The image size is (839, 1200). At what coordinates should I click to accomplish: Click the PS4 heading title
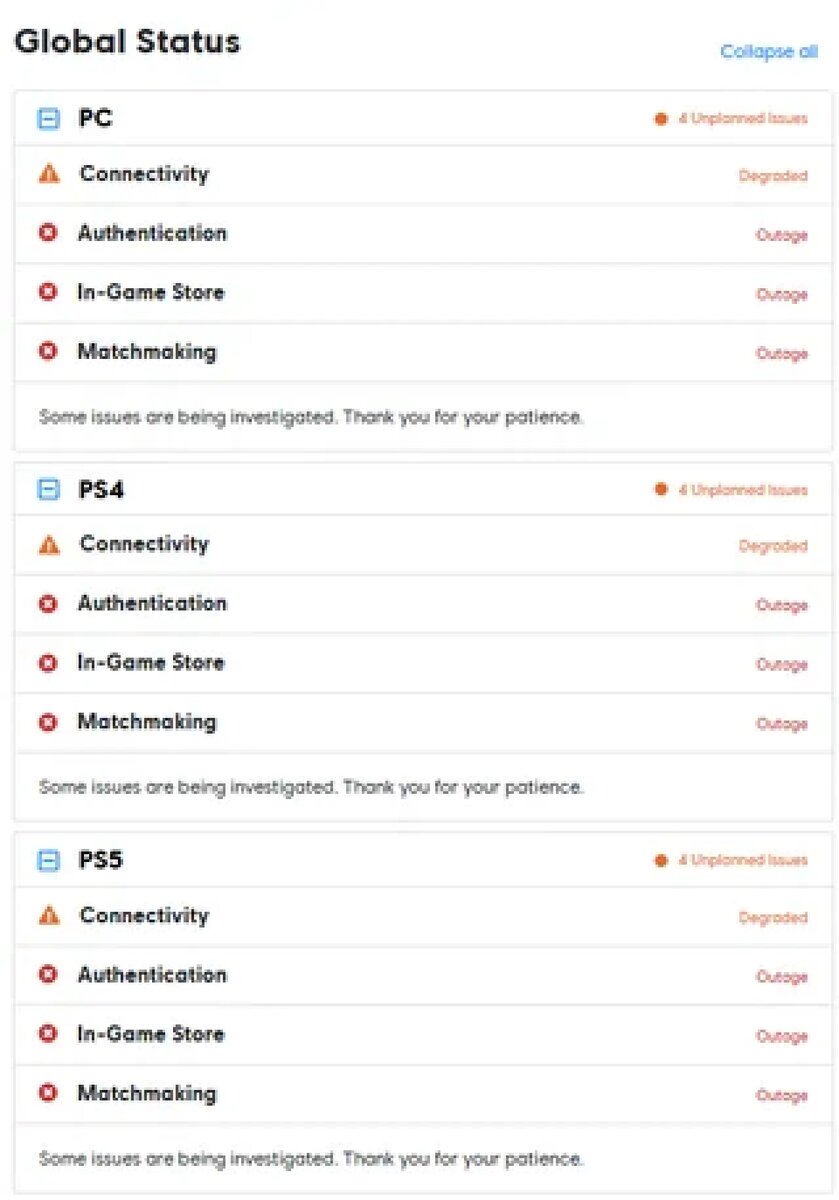pos(101,490)
